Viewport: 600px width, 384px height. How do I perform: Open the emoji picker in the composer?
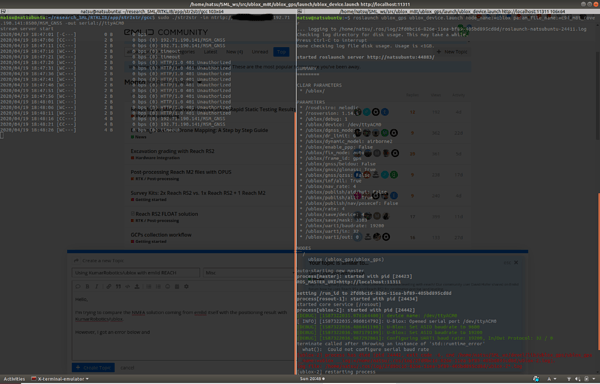point(168,286)
